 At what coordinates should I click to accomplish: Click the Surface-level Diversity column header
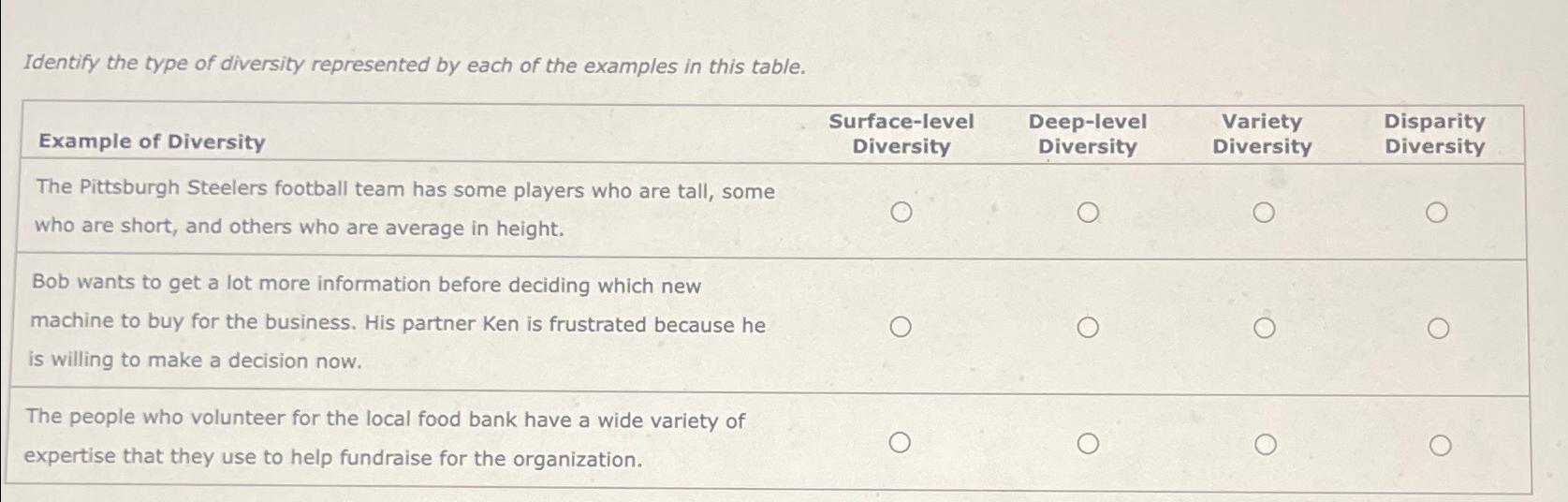coord(901,134)
